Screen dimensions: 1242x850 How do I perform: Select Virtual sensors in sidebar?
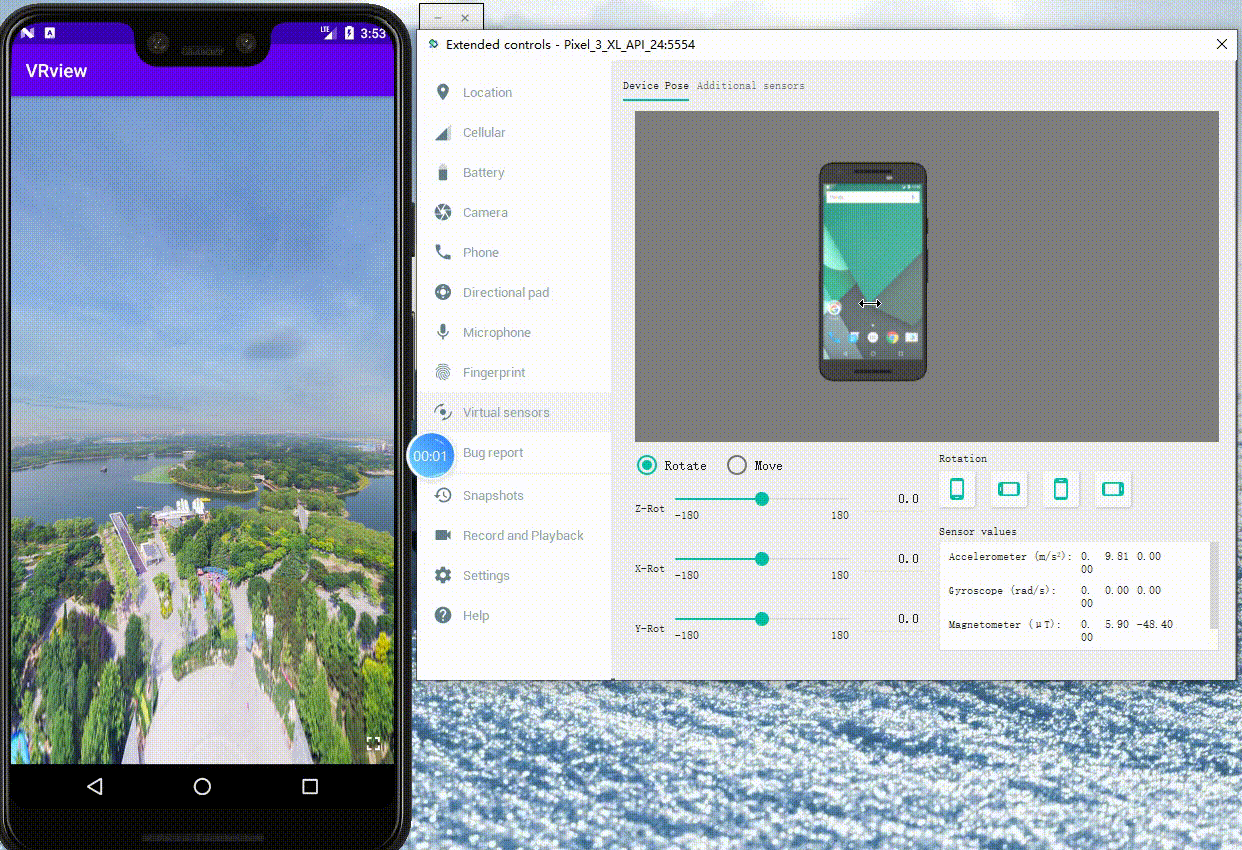tap(513, 412)
